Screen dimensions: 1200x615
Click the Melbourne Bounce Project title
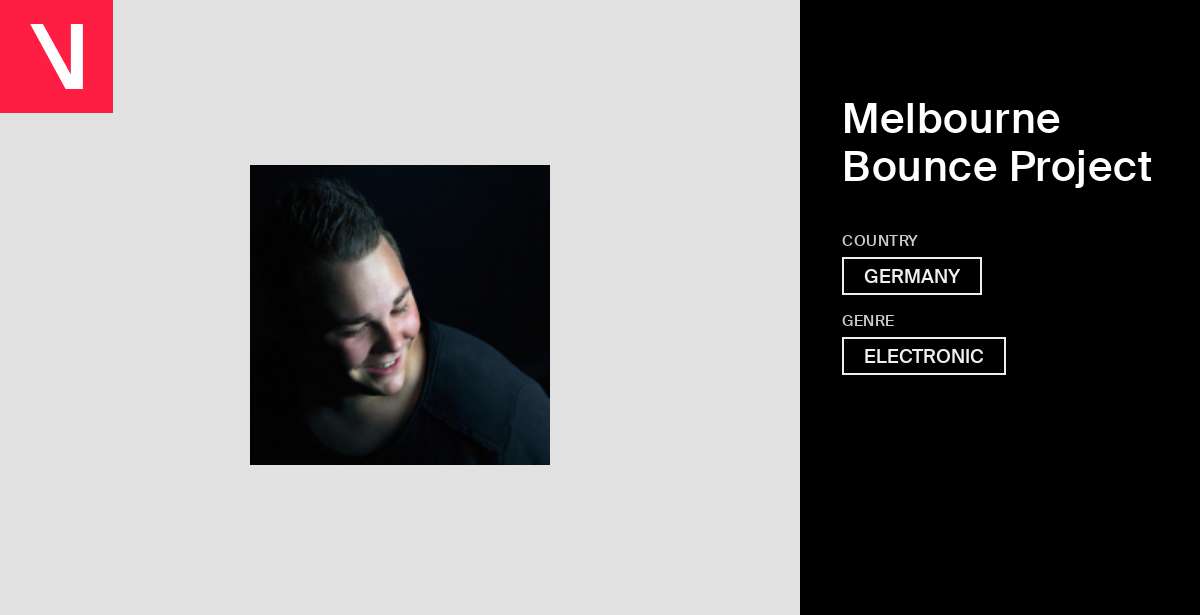click(997, 142)
